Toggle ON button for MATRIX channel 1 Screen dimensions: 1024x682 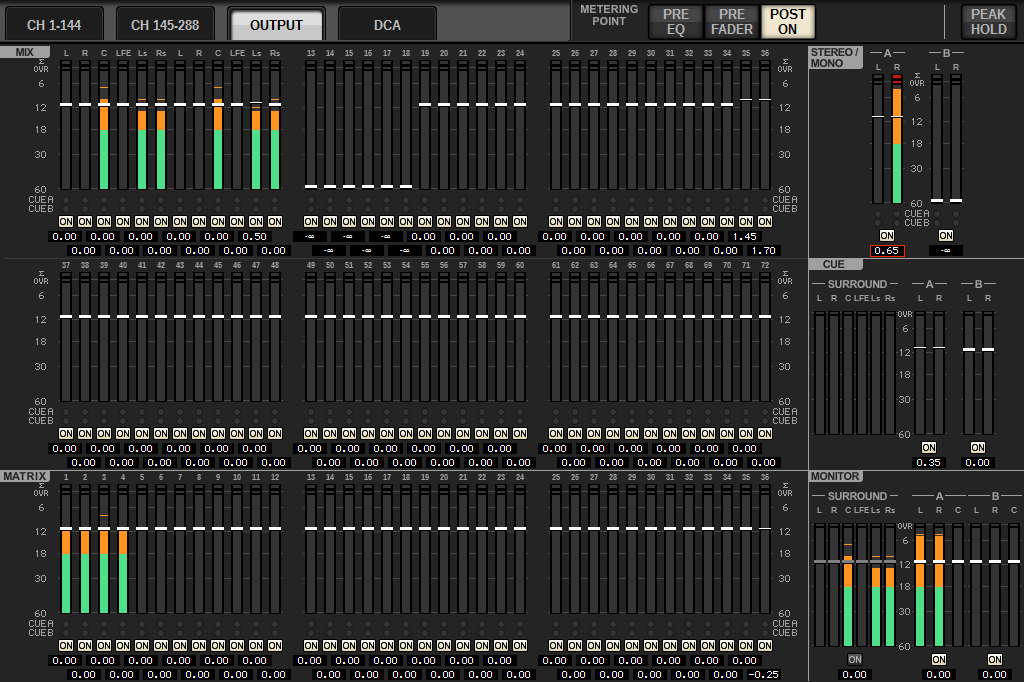coord(66,645)
